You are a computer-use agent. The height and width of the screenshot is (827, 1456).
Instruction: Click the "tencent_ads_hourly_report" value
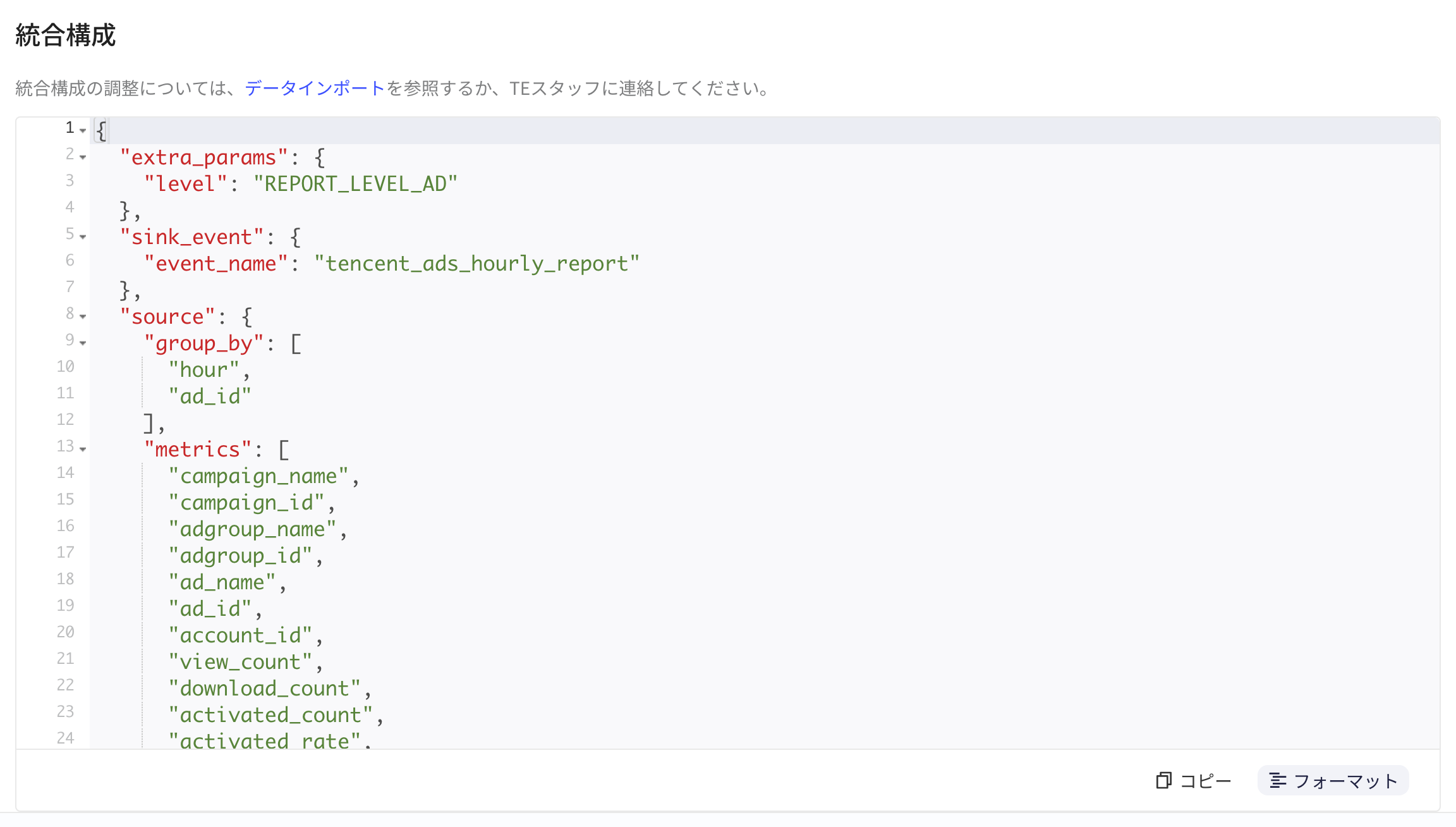click(477, 264)
